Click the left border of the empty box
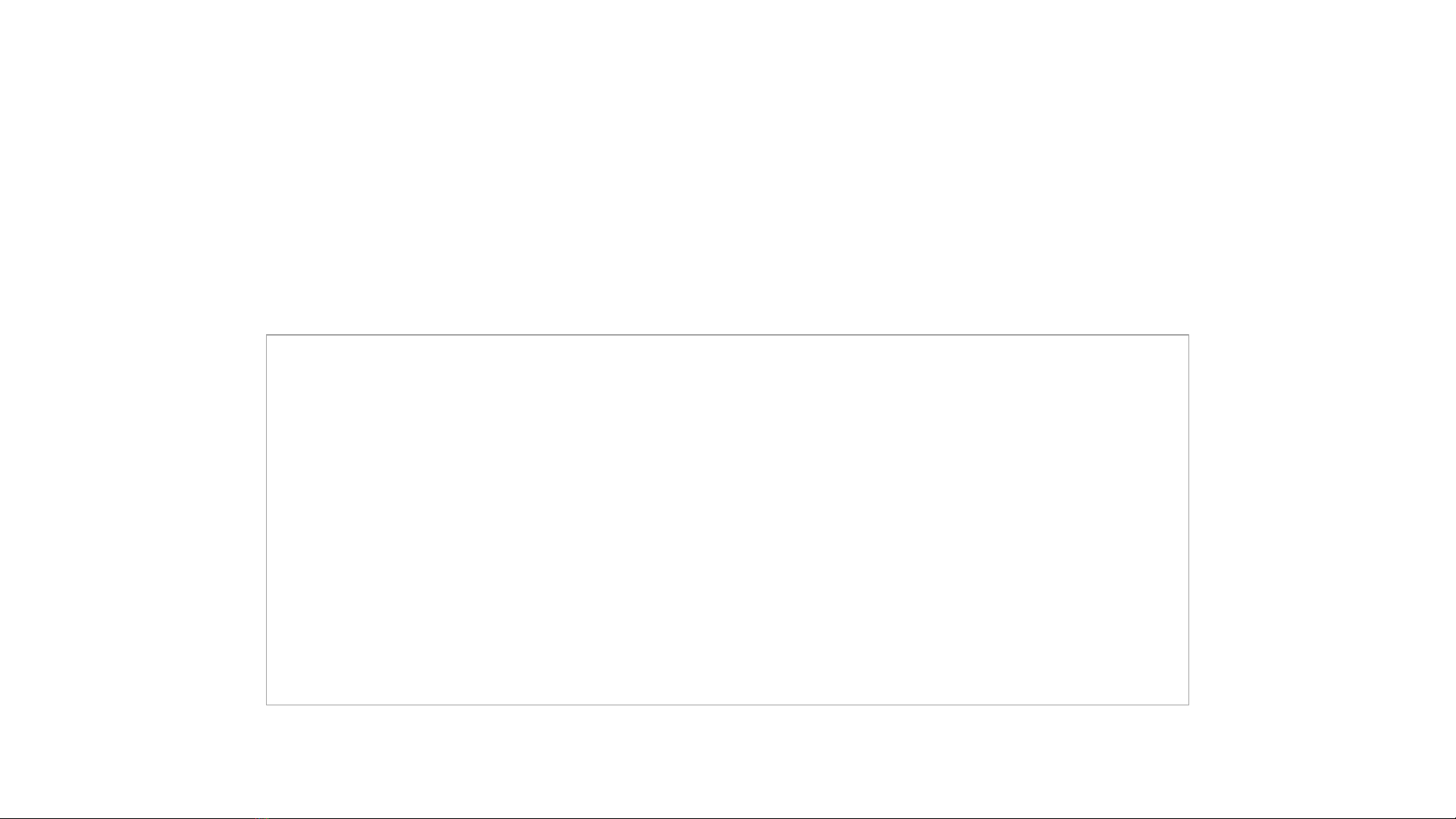 267,520
